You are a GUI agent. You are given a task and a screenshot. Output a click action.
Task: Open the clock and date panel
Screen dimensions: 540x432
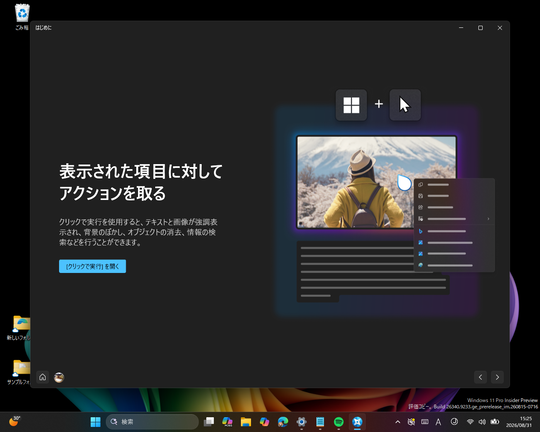[x=526, y=422]
